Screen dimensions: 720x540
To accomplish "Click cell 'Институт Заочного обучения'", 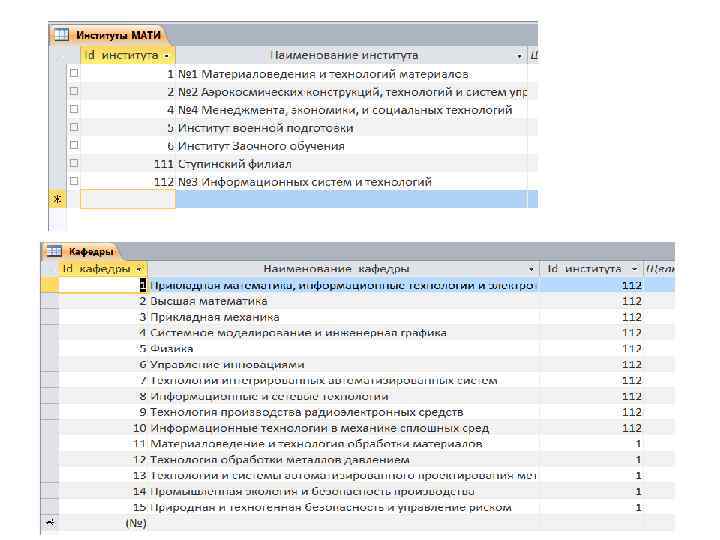I will click(x=351, y=146).
